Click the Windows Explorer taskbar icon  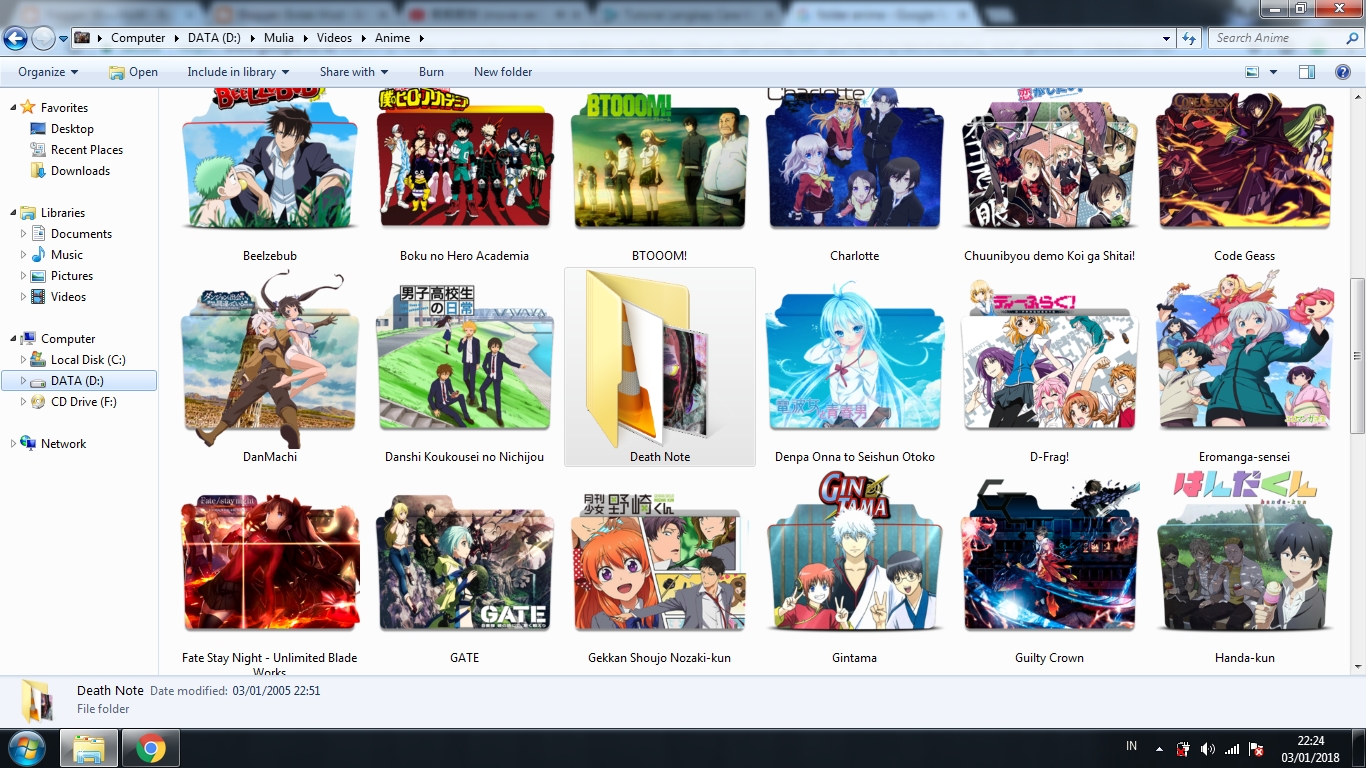tap(89, 747)
